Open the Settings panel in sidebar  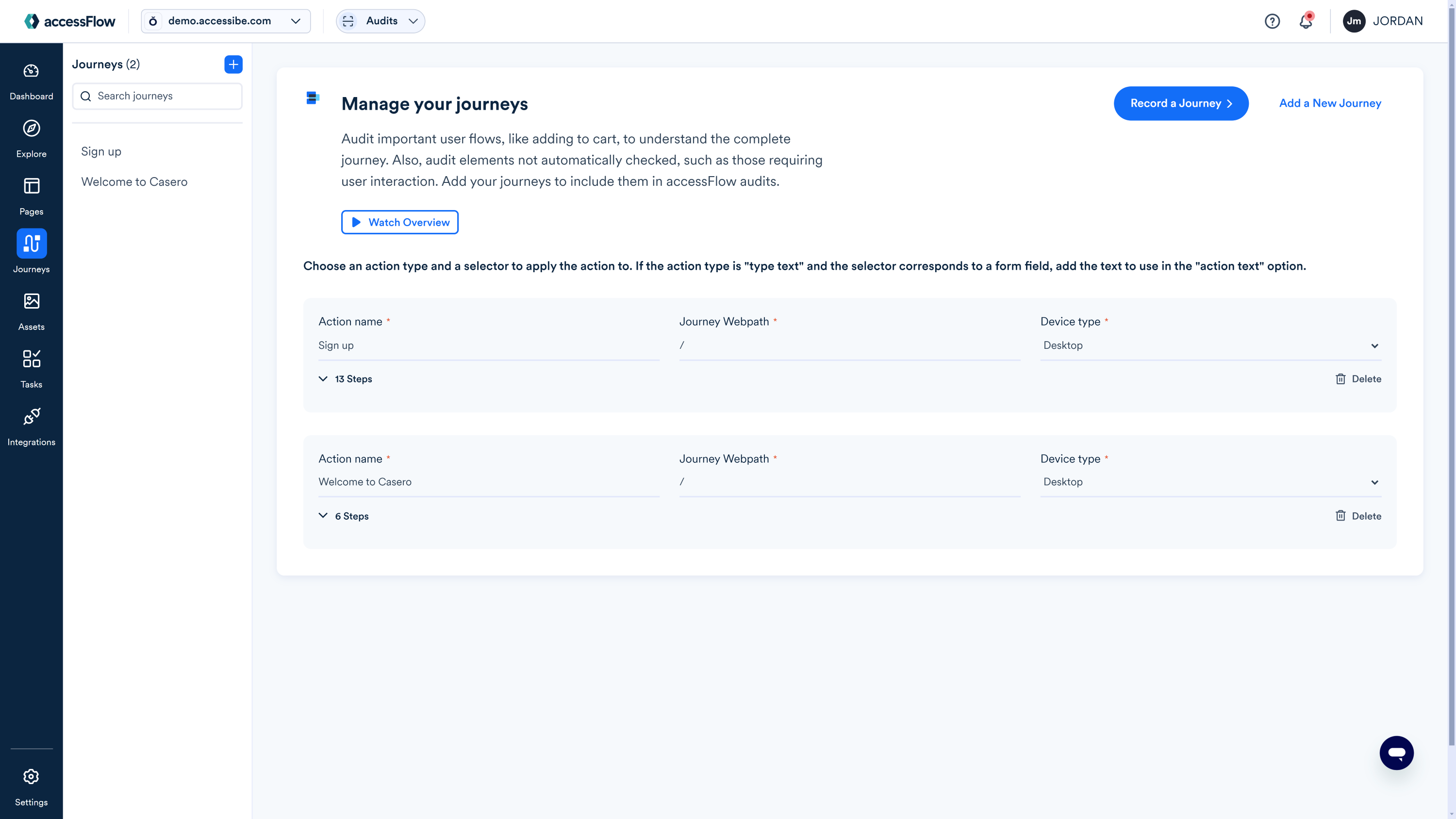(31, 786)
